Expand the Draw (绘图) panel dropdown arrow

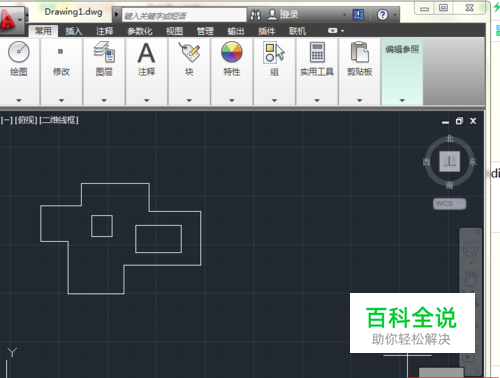[19, 100]
